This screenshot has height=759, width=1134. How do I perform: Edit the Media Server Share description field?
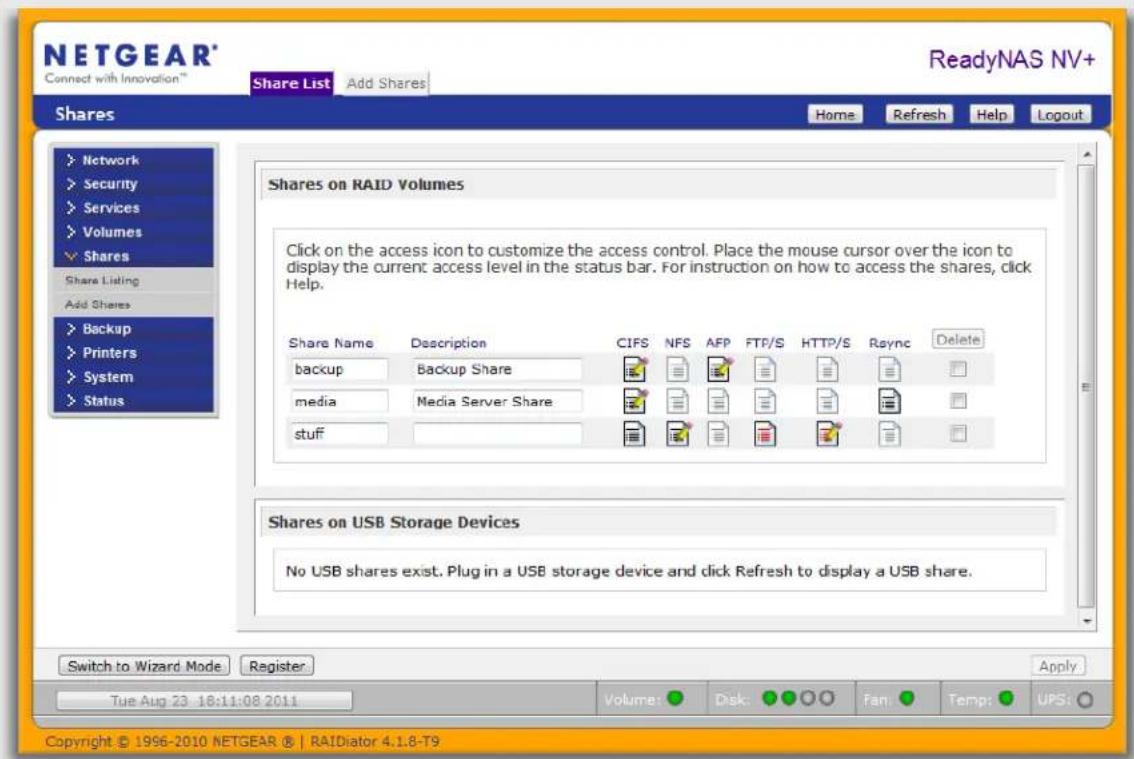[497, 401]
